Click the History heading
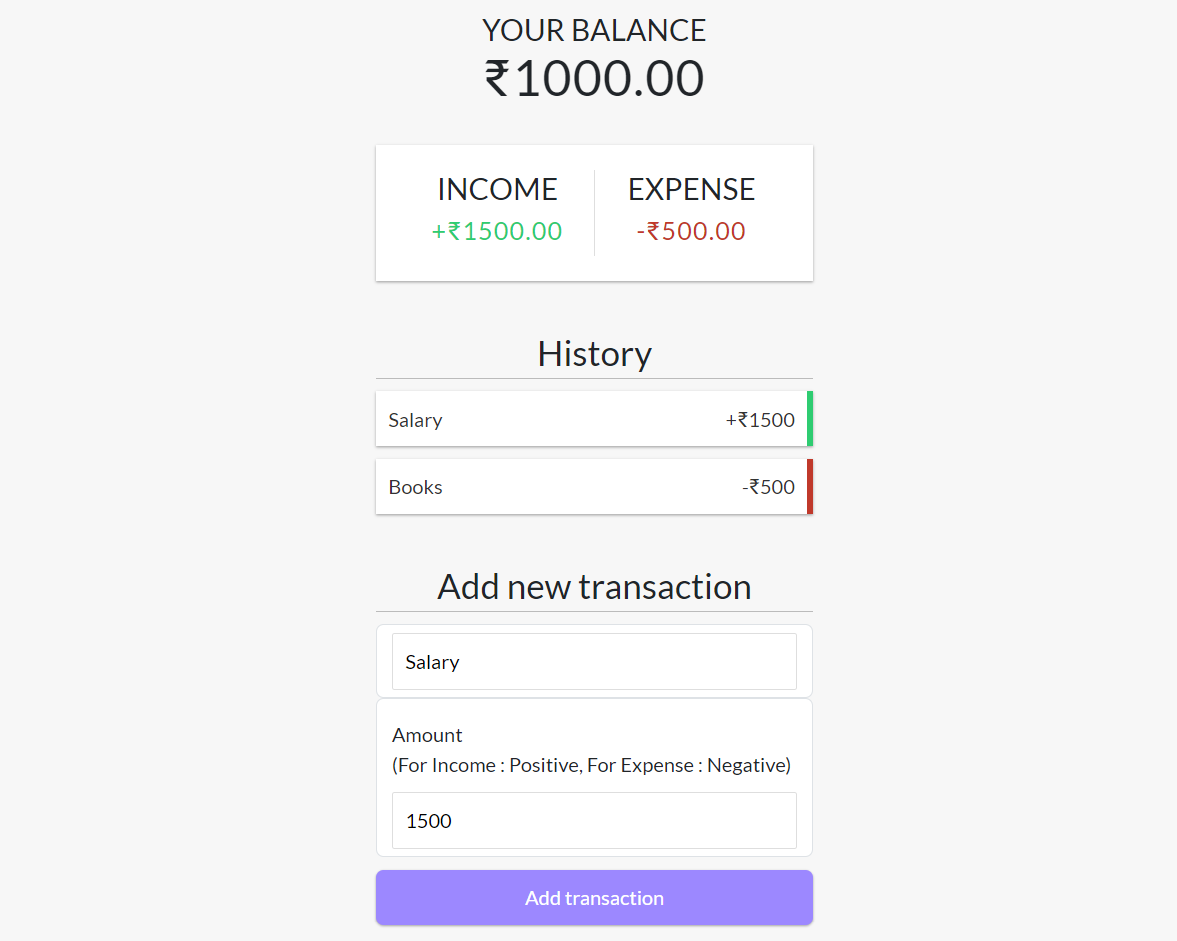Screen dimensions: 1177x941 594,353
